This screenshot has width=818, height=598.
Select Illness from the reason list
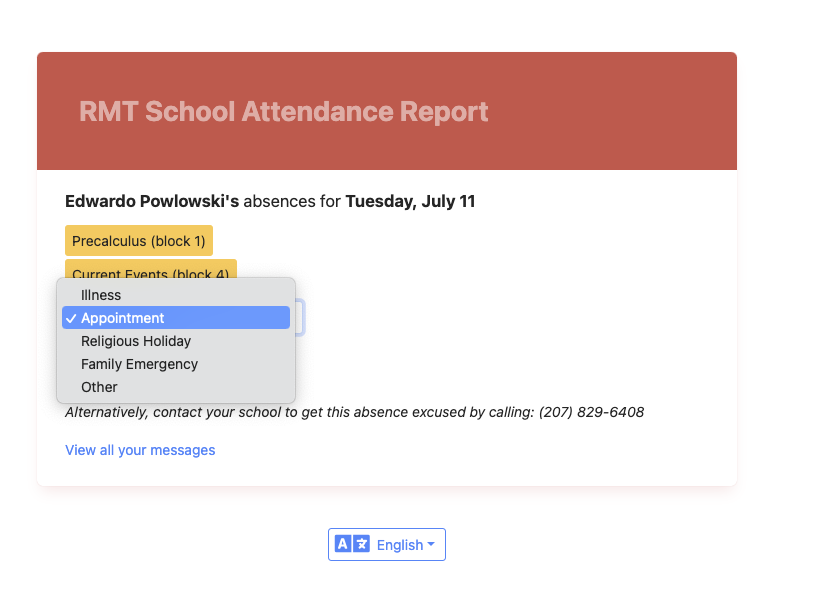pos(101,294)
